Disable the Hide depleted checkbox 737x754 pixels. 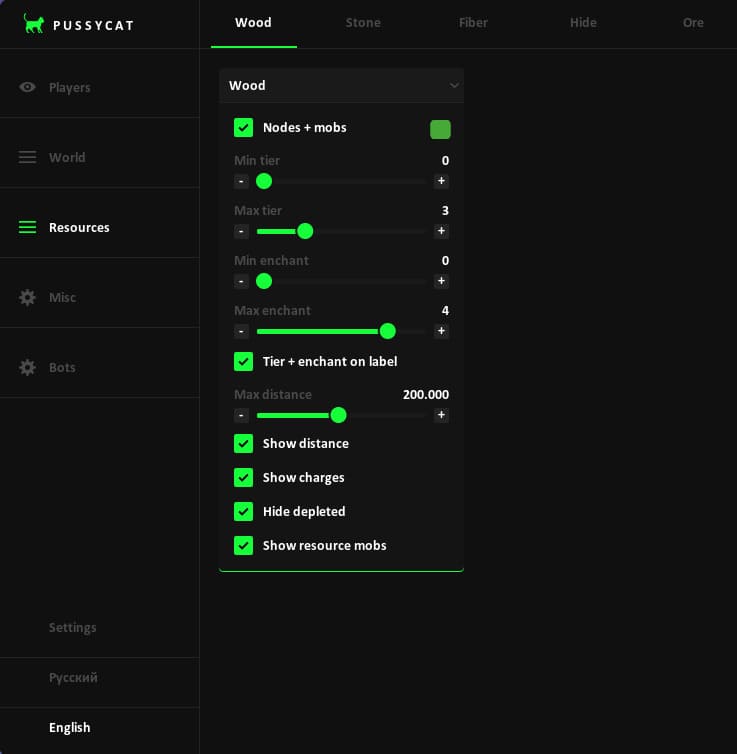(x=243, y=511)
